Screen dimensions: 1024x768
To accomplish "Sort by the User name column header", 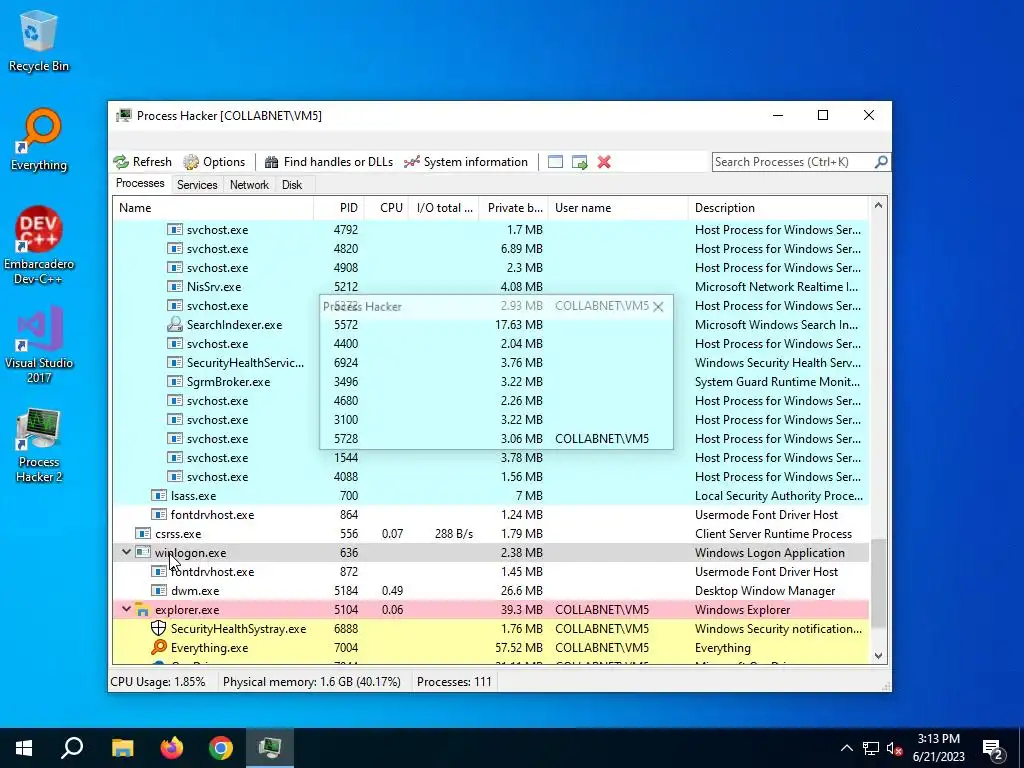I will [x=618, y=208].
